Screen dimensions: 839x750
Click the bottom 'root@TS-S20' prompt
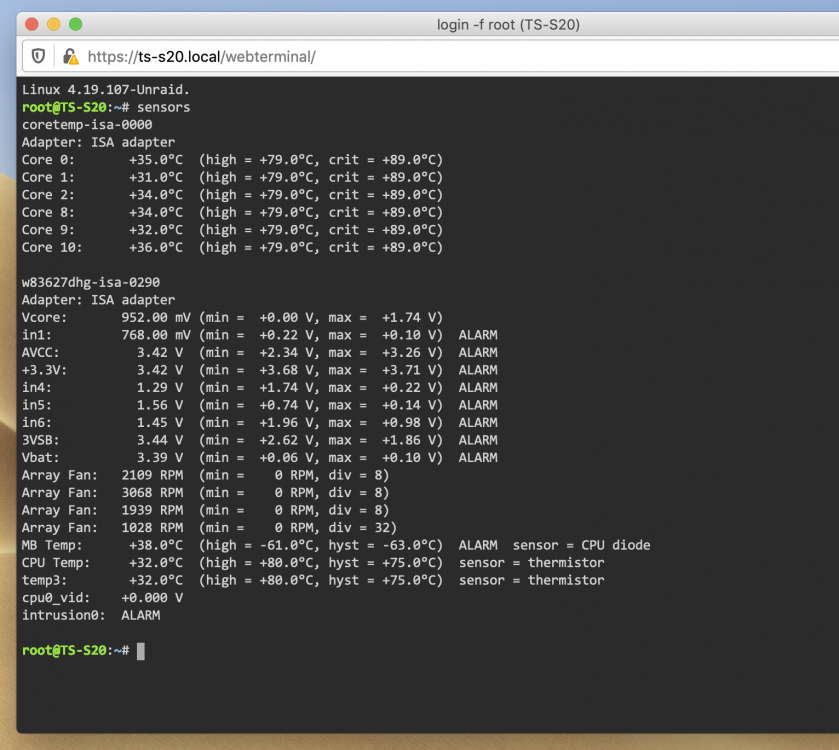pos(64,650)
